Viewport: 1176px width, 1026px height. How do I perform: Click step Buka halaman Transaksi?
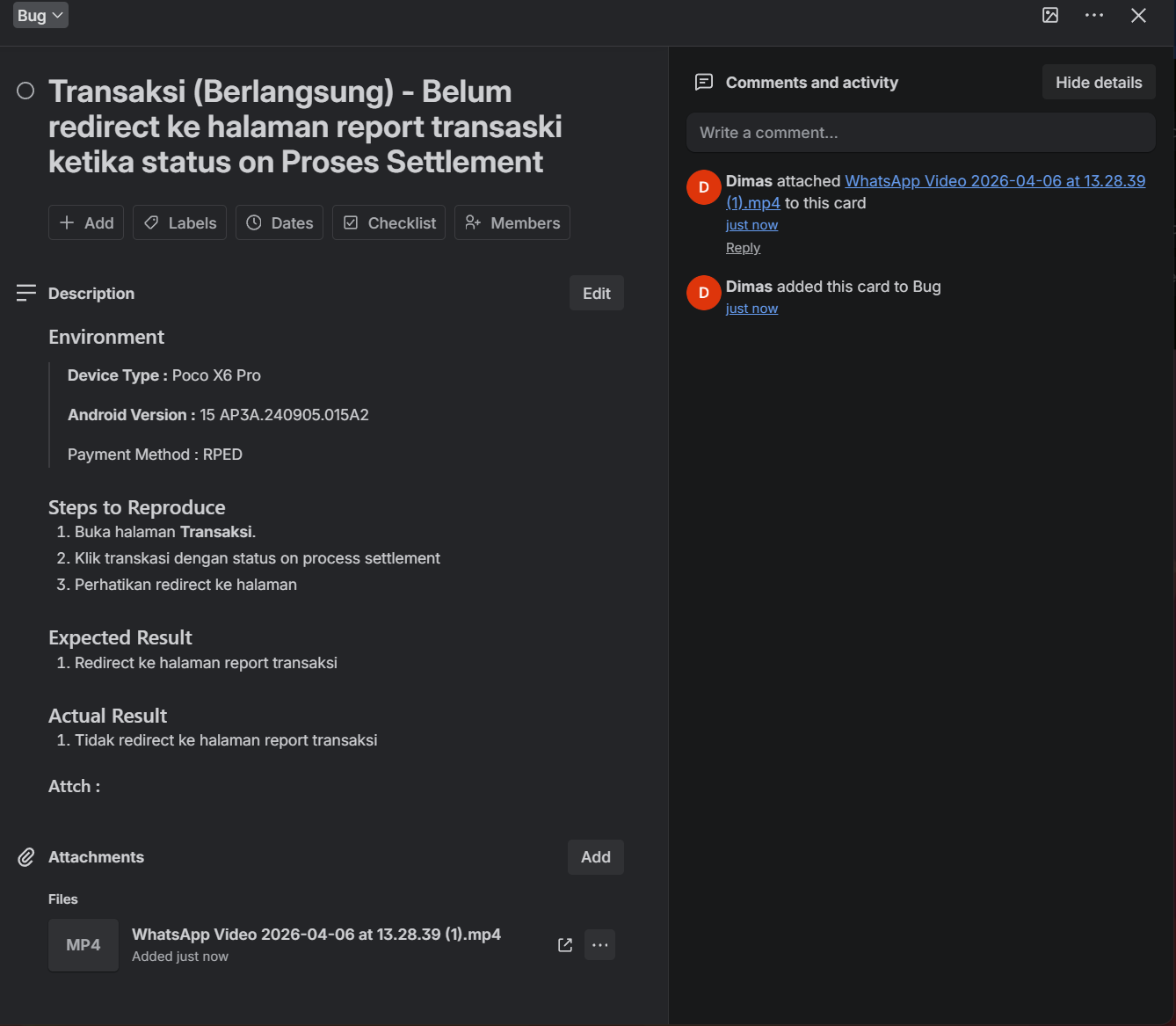(x=165, y=532)
